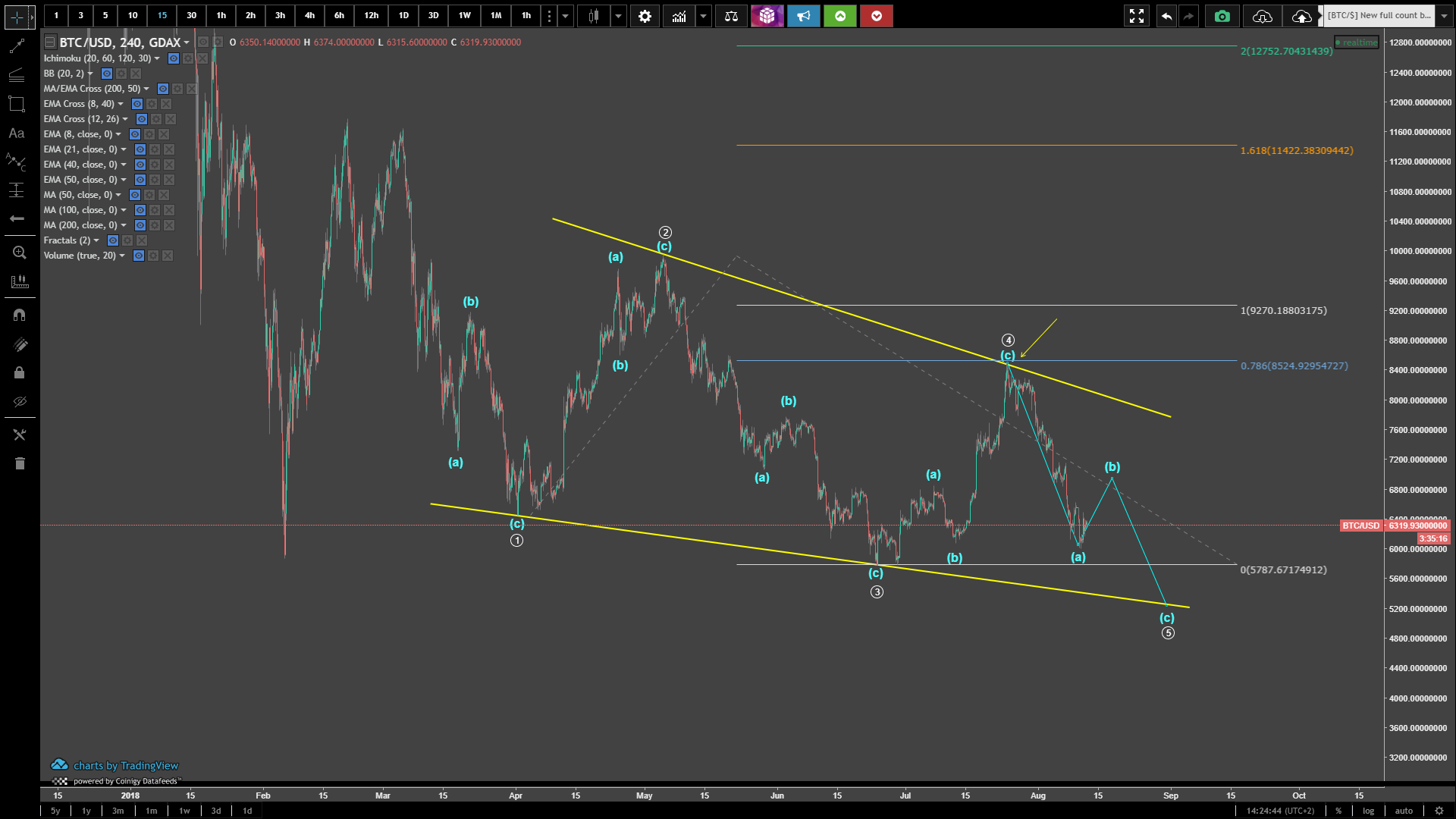Toggle log scale at bottom right
The width and height of the screenshot is (1456, 819).
click(x=1368, y=811)
